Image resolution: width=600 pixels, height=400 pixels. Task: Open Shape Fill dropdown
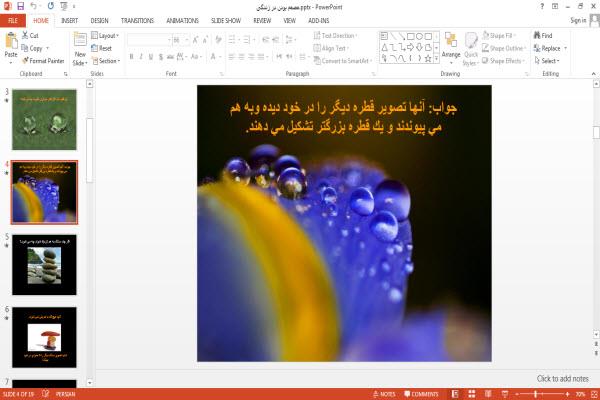pos(499,36)
